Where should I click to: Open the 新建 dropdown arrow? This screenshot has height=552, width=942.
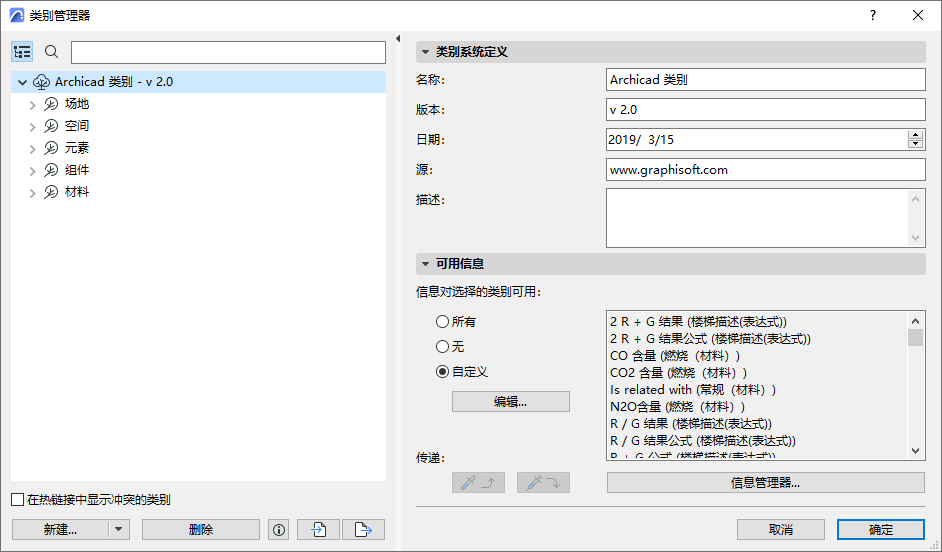(x=118, y=530)
